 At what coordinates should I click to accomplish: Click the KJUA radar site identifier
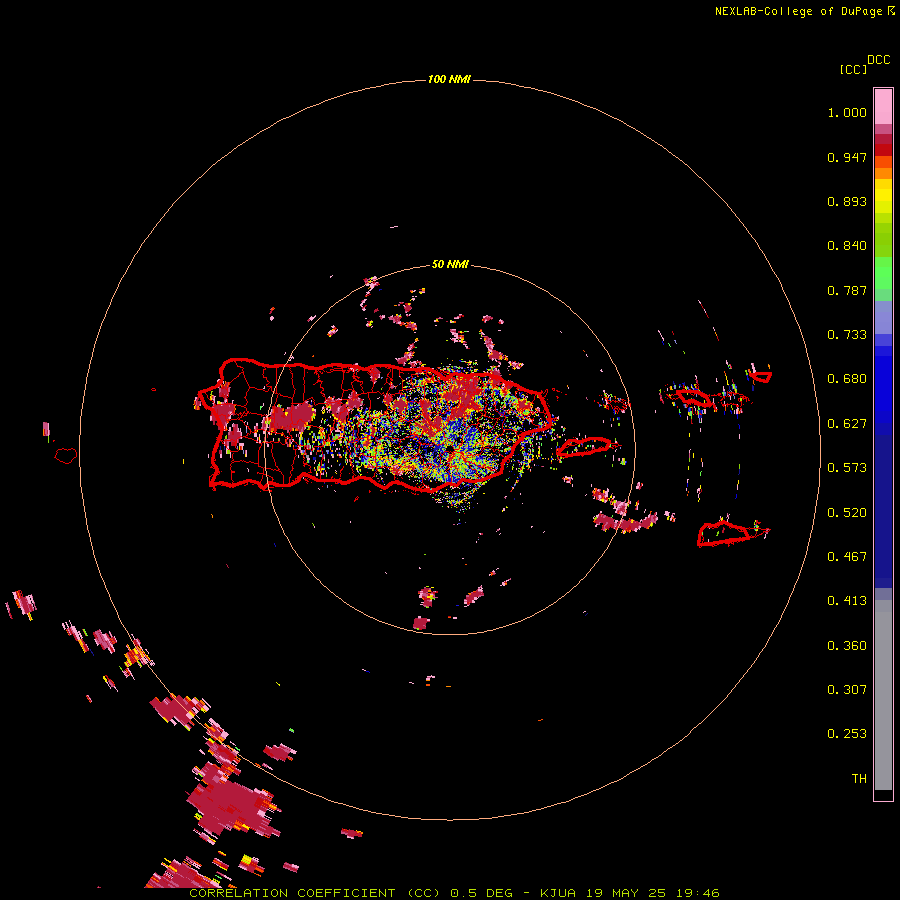click(x=557, y=893)
